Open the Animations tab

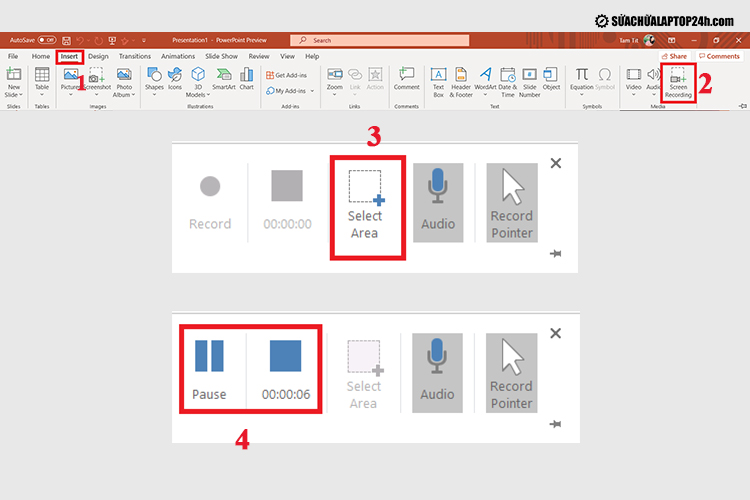(177, 56)
